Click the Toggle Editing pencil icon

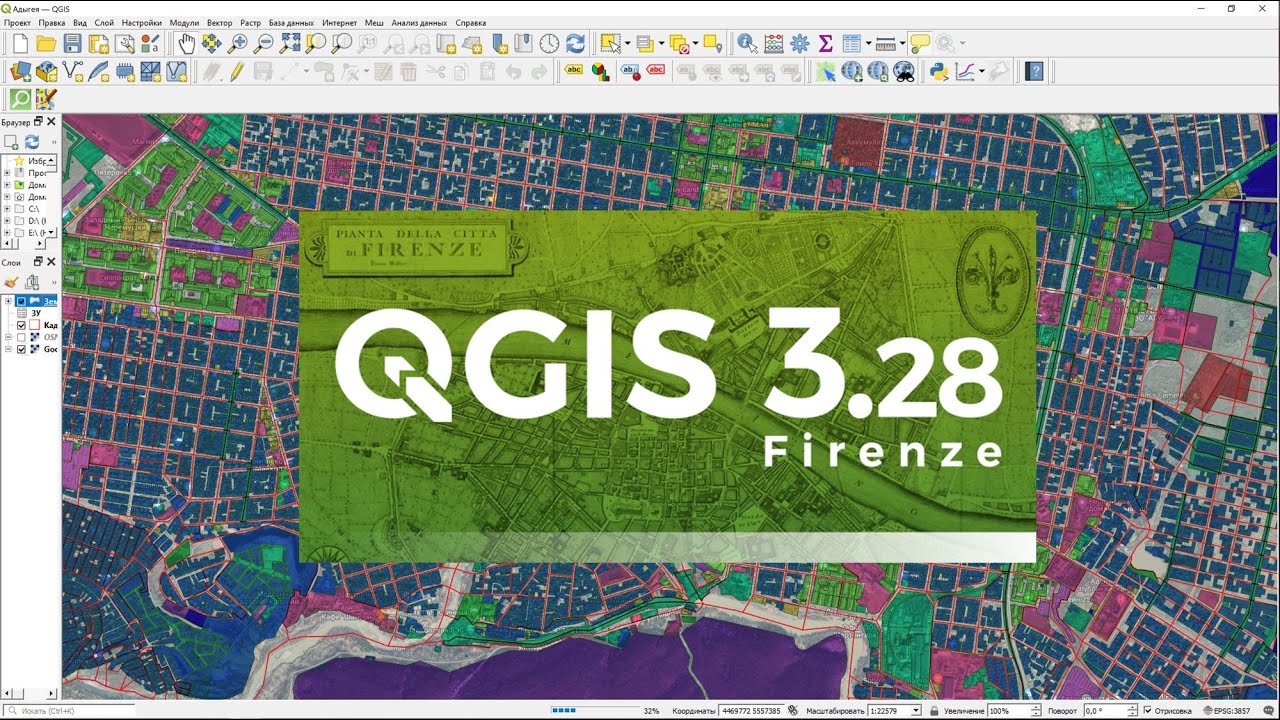tap(237, 71)
